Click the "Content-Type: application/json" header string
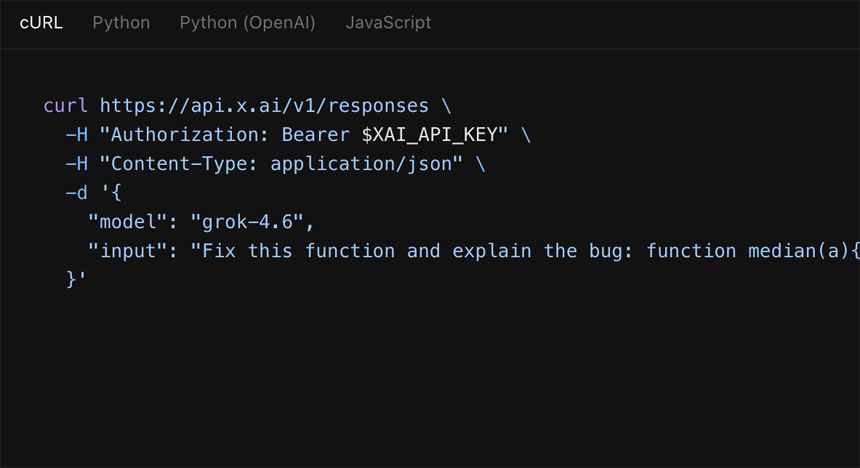860x468 pixels. point(281,163)
